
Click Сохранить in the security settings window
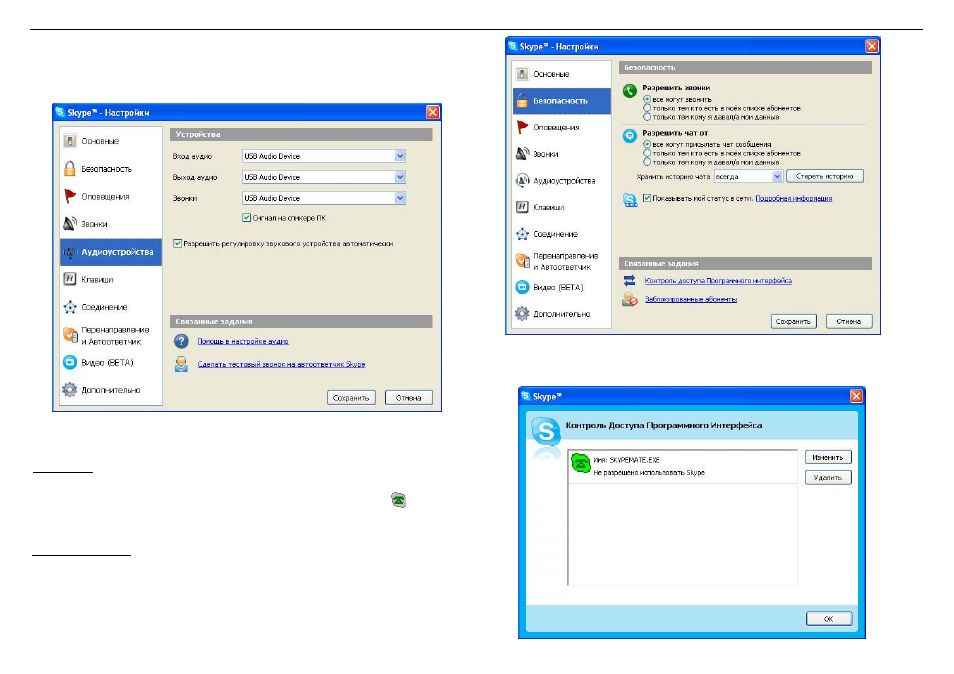click(793, 321)
